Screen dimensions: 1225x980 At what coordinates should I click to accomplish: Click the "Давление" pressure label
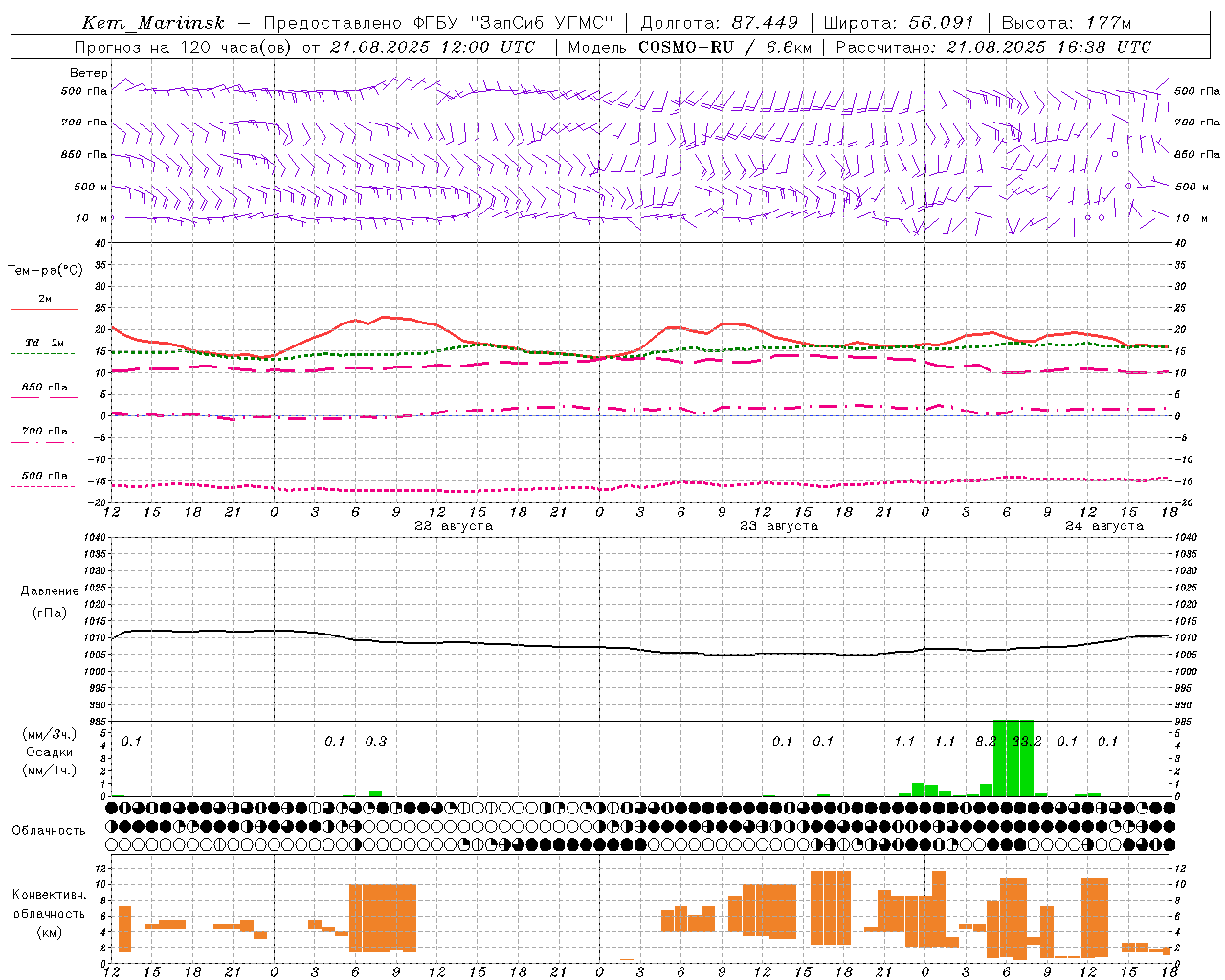tap(50, 591)
